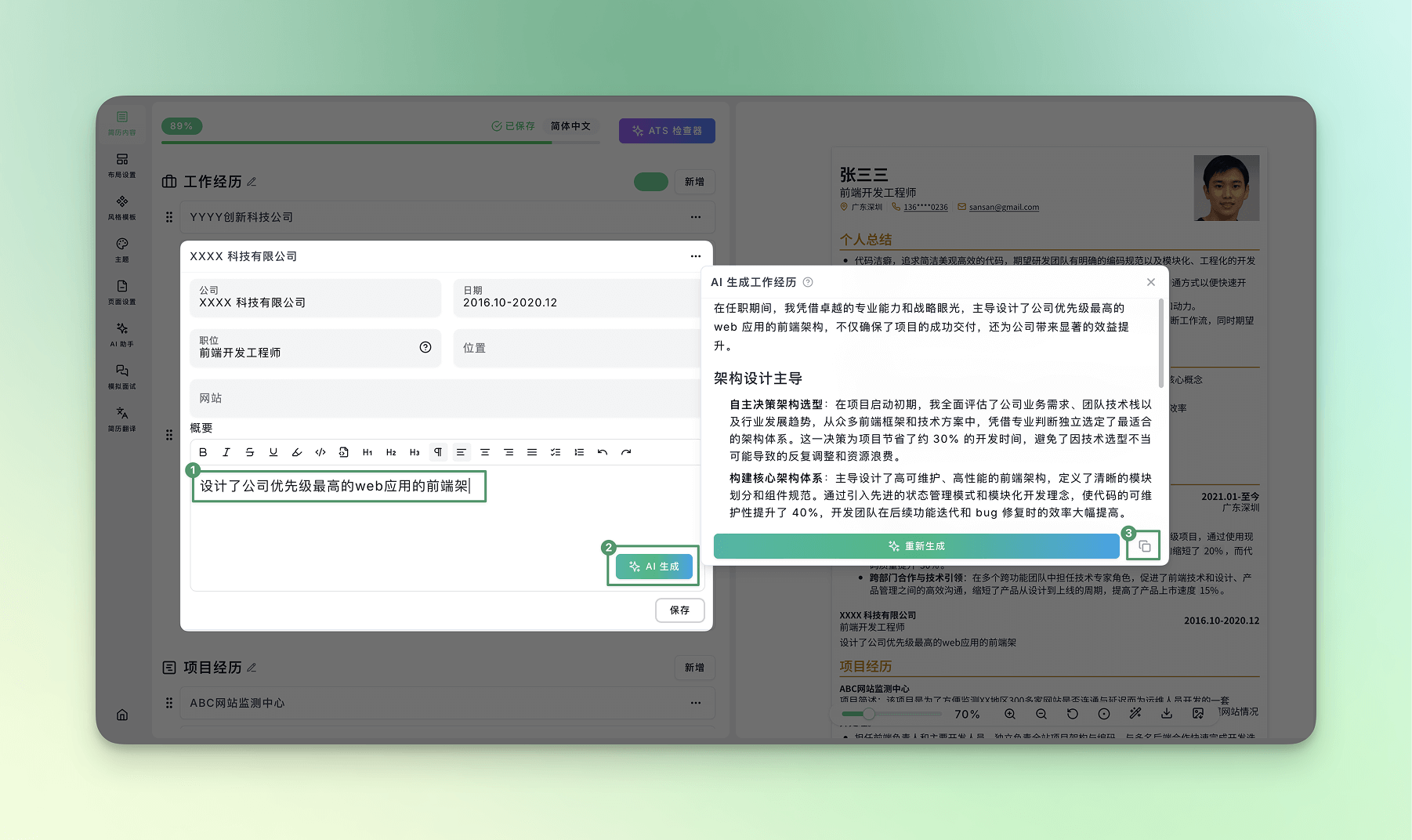The width and height of the screenshot is (1412, 840).
Task: Expand the ABC网站监测中心 options menu
Action: (x=695, y=703)
